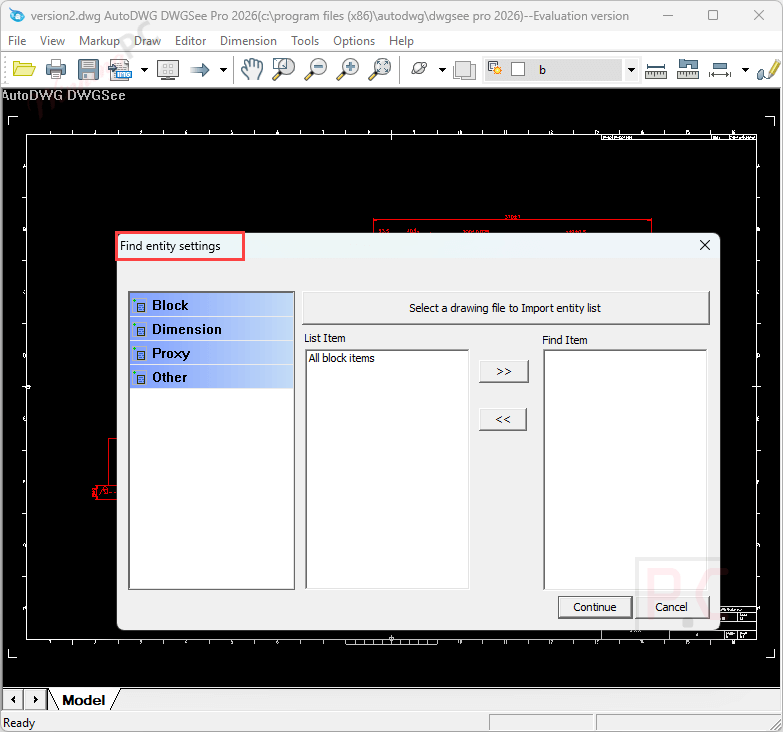Zoom to extents with the magnifier icon
Viewport: 783px width, 732px height.
point(380,69)
